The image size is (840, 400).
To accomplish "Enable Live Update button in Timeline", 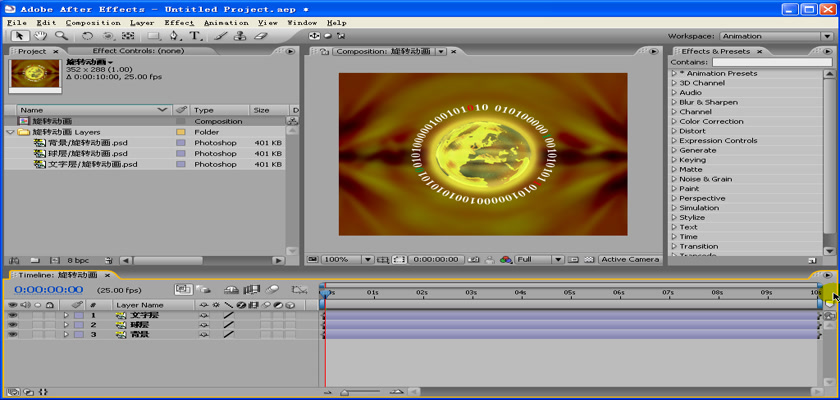I will [x=184, y=289].
